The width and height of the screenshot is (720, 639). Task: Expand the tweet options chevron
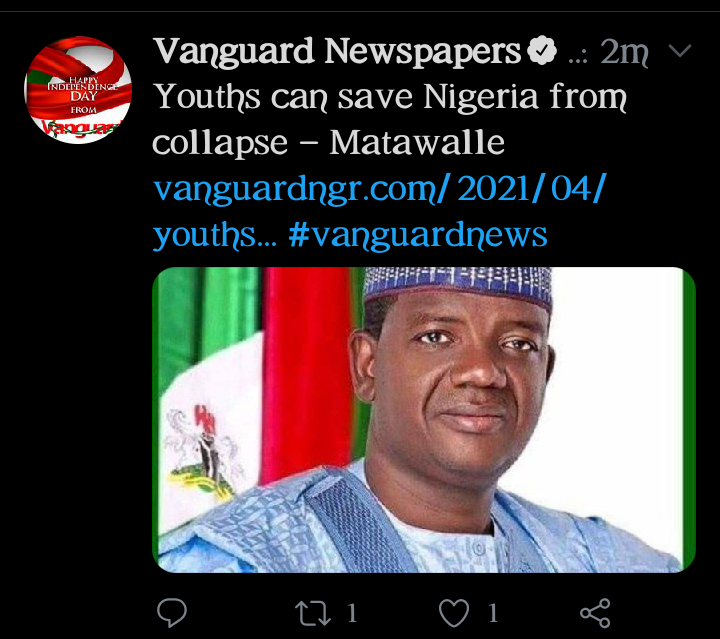(x=680, y=50)
